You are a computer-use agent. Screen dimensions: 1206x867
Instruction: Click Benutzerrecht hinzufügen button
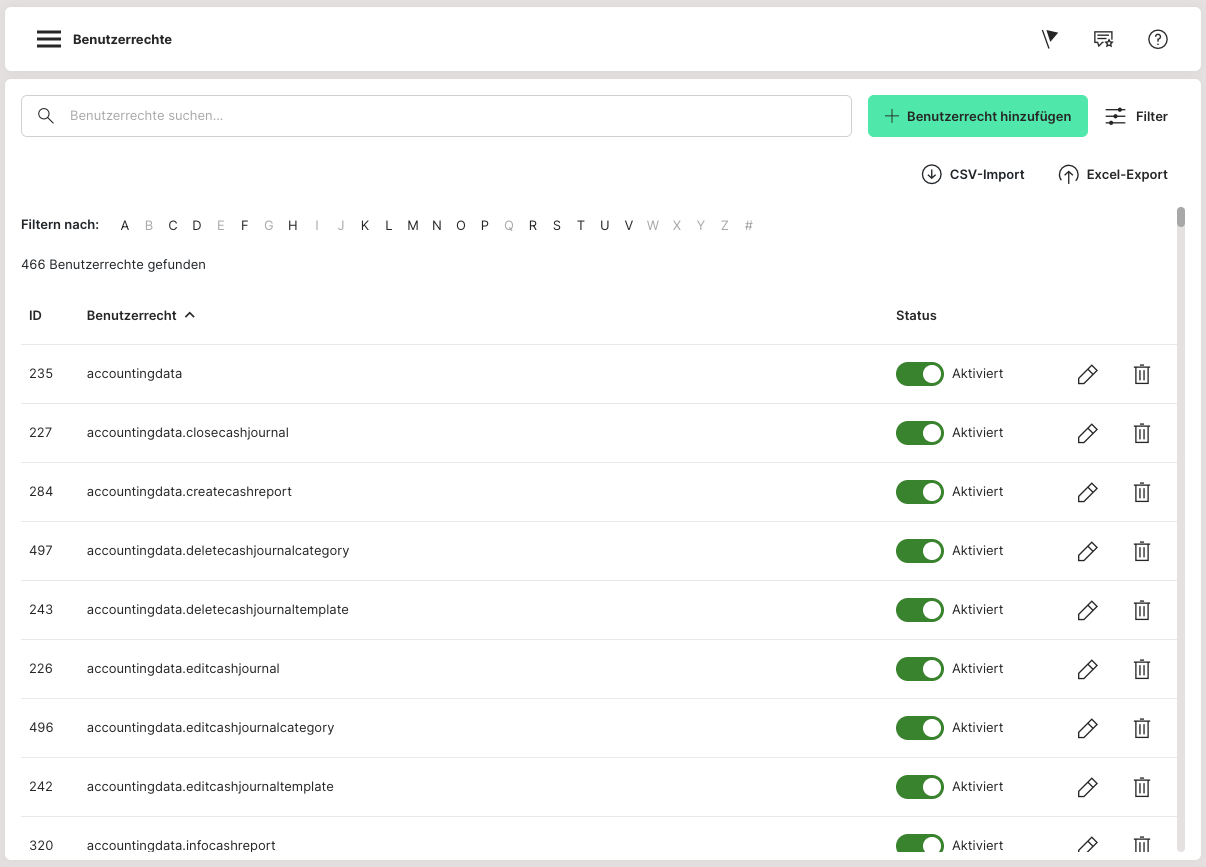click(977, 116)
